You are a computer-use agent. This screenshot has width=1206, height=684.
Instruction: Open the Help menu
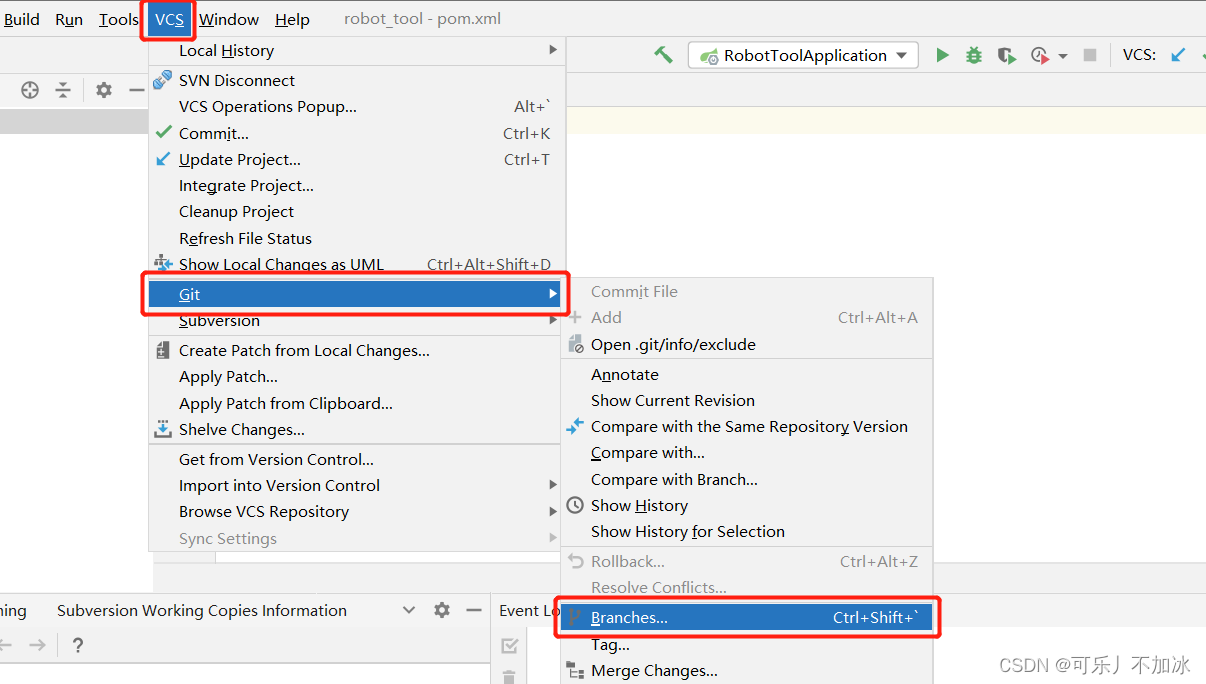point(292,19)
